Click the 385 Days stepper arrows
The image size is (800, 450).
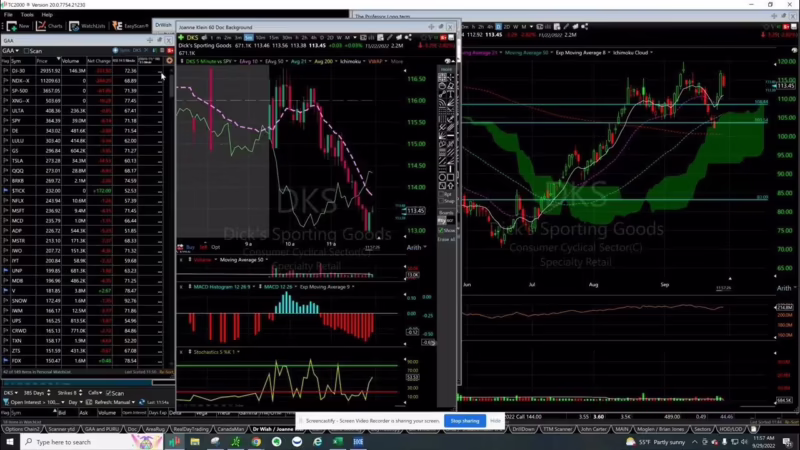click(x=48, y=393)
